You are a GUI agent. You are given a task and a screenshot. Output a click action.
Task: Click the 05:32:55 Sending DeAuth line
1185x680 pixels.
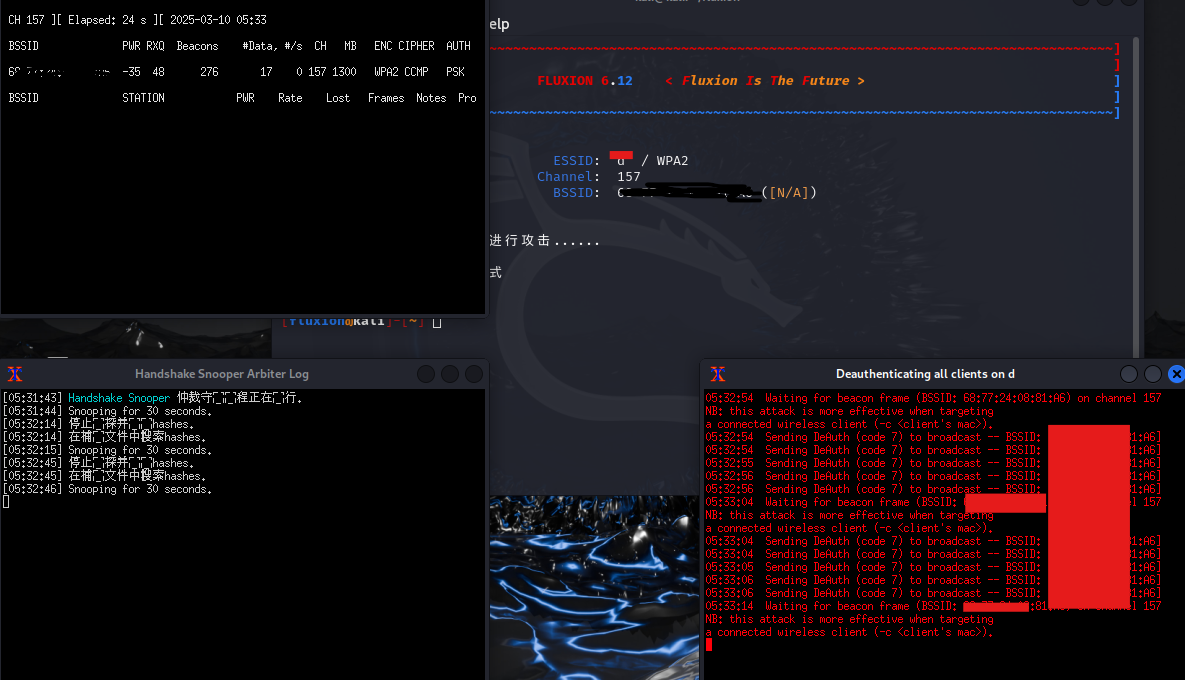coord(933,463)
